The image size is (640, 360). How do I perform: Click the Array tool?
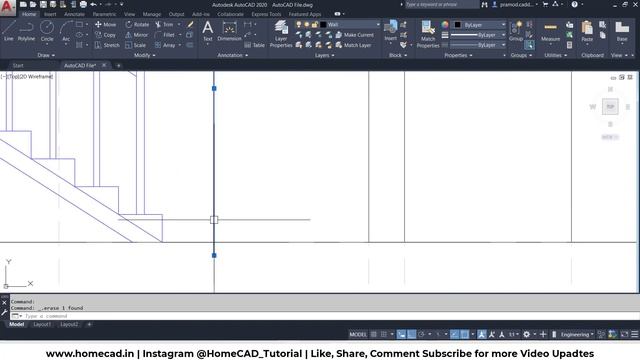coord(165,45)
